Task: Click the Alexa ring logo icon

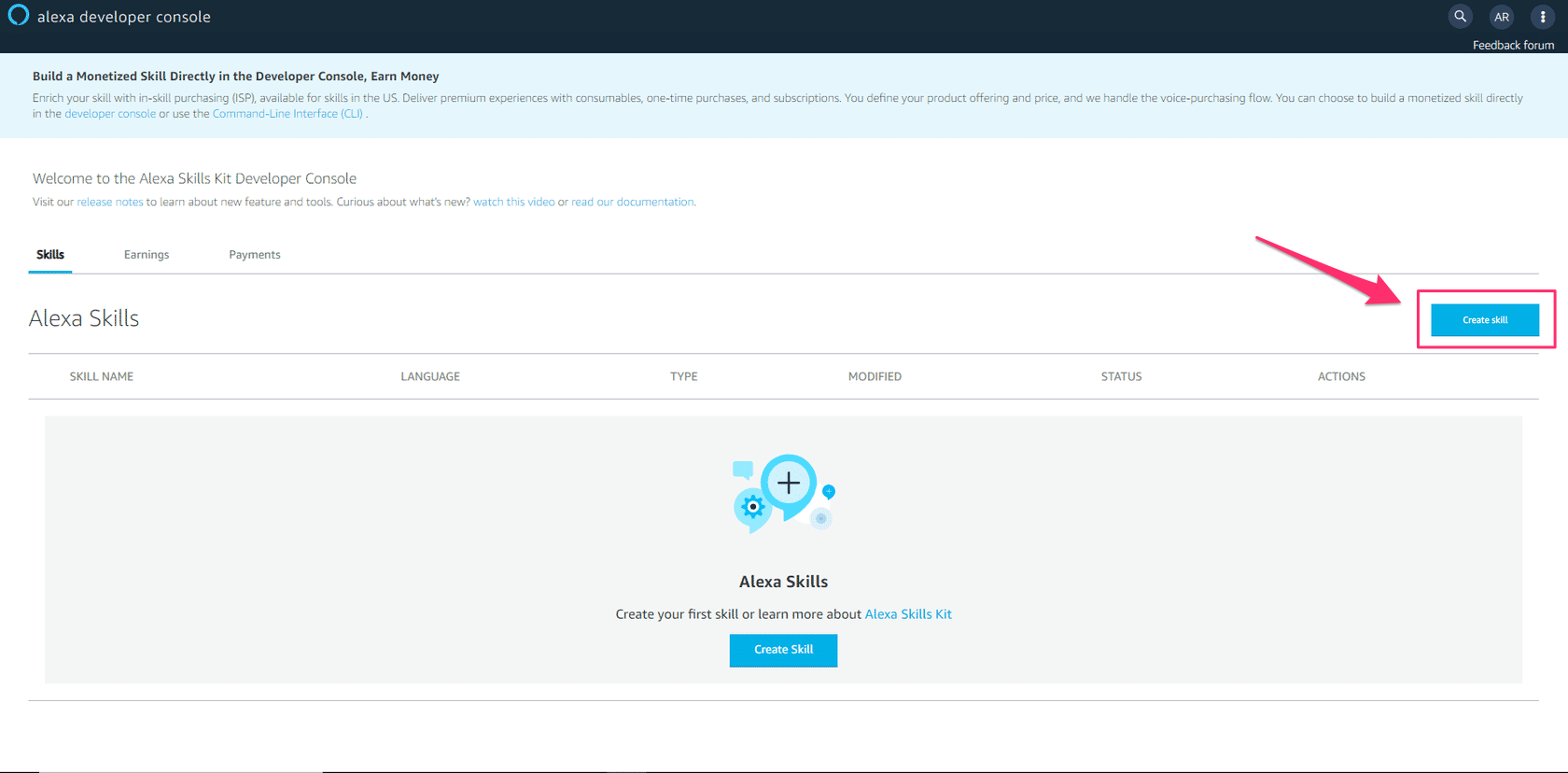Action: pyautogui.click(x=18, y=16)
